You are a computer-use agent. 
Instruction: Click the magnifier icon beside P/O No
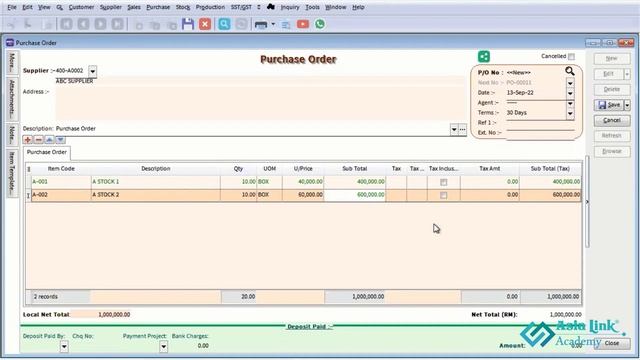pos(570,71)
